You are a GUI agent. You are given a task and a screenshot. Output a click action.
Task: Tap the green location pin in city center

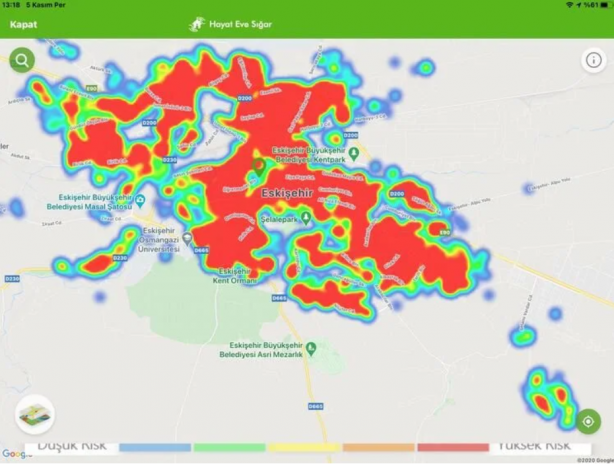(x=259, y=167)
